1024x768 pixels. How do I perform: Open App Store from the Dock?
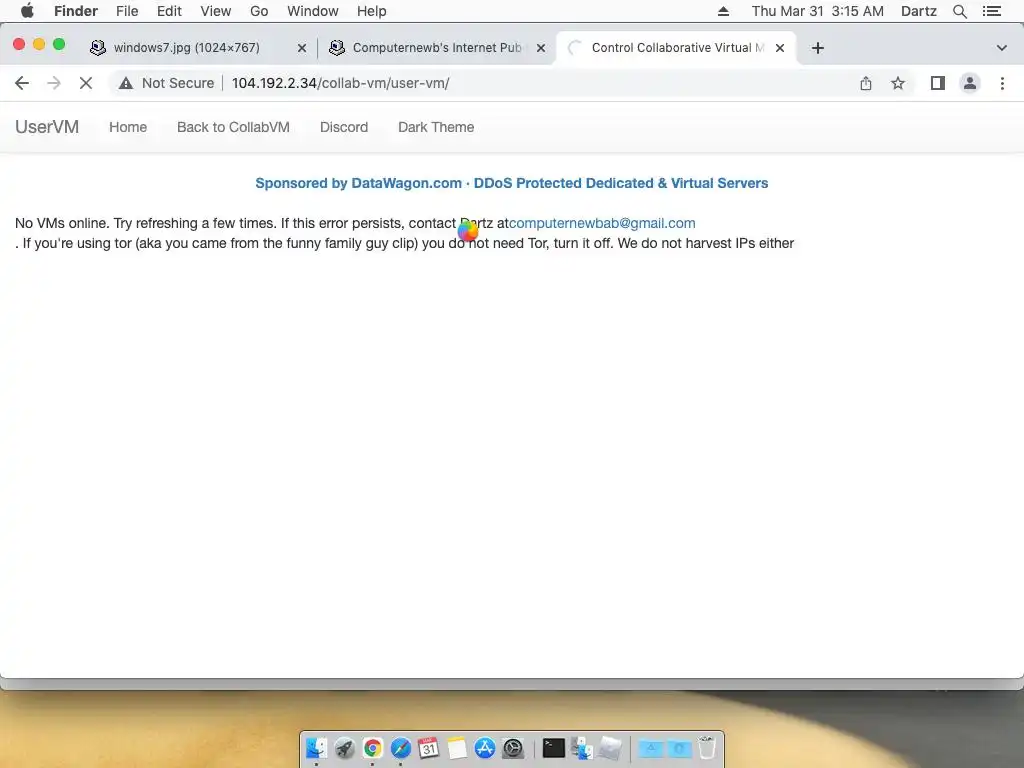tap(485, 748)
